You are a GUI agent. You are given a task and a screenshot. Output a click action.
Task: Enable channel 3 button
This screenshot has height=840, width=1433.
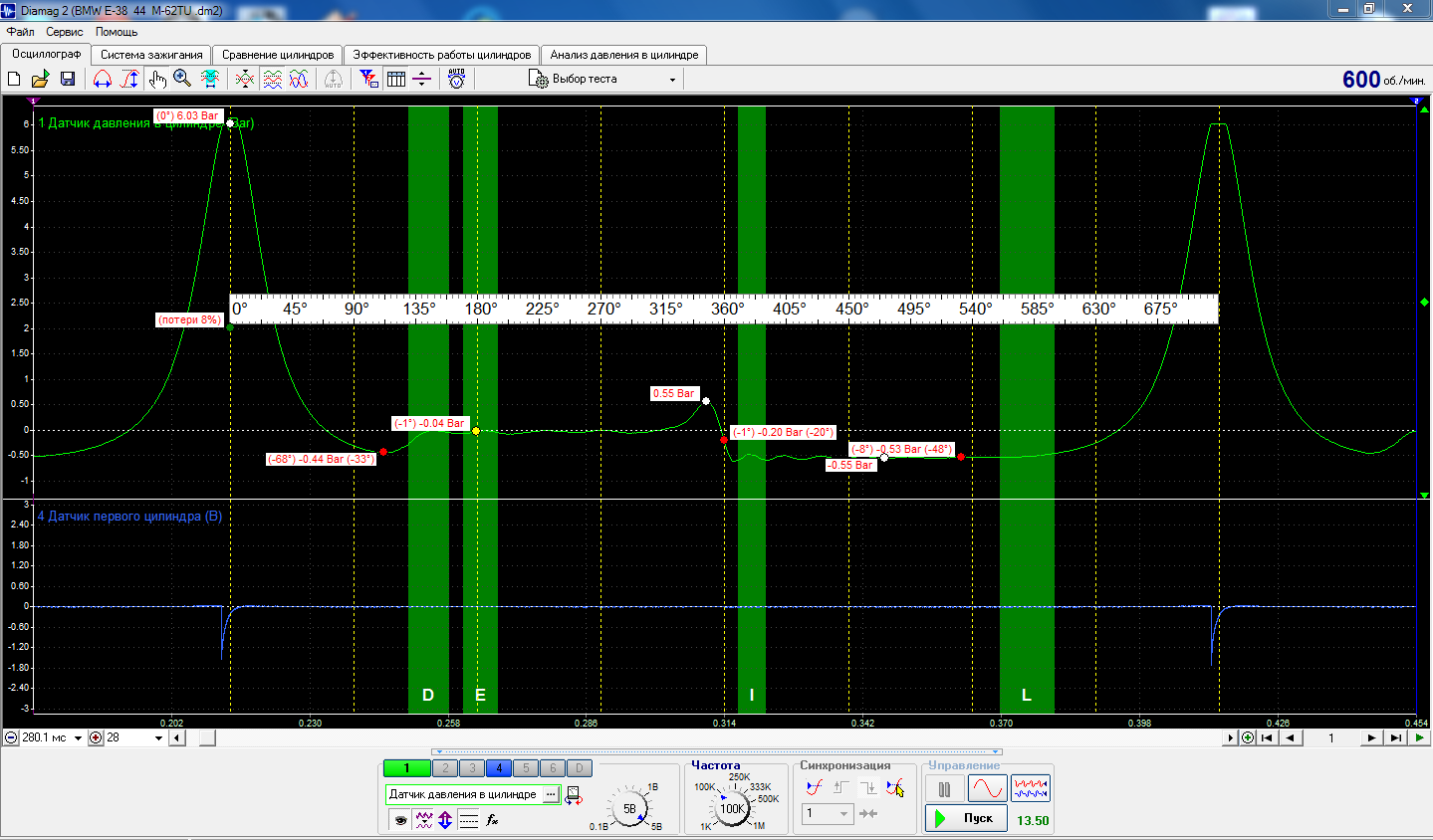pos(472,768)
